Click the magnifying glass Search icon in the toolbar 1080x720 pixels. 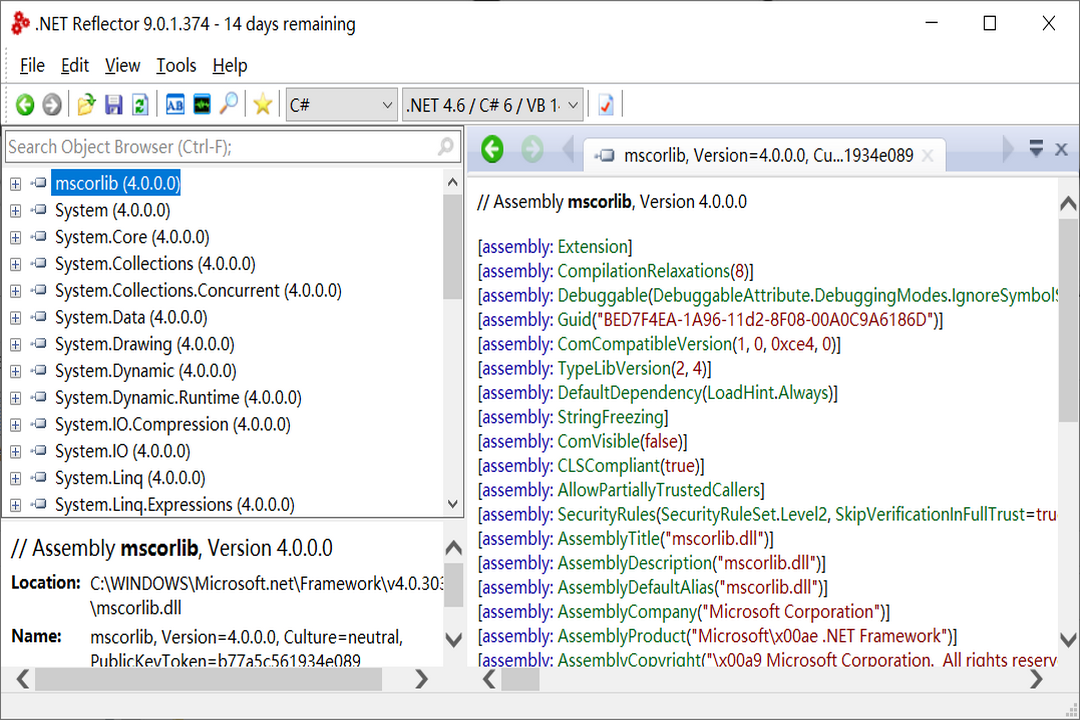[x=229, y=105]
